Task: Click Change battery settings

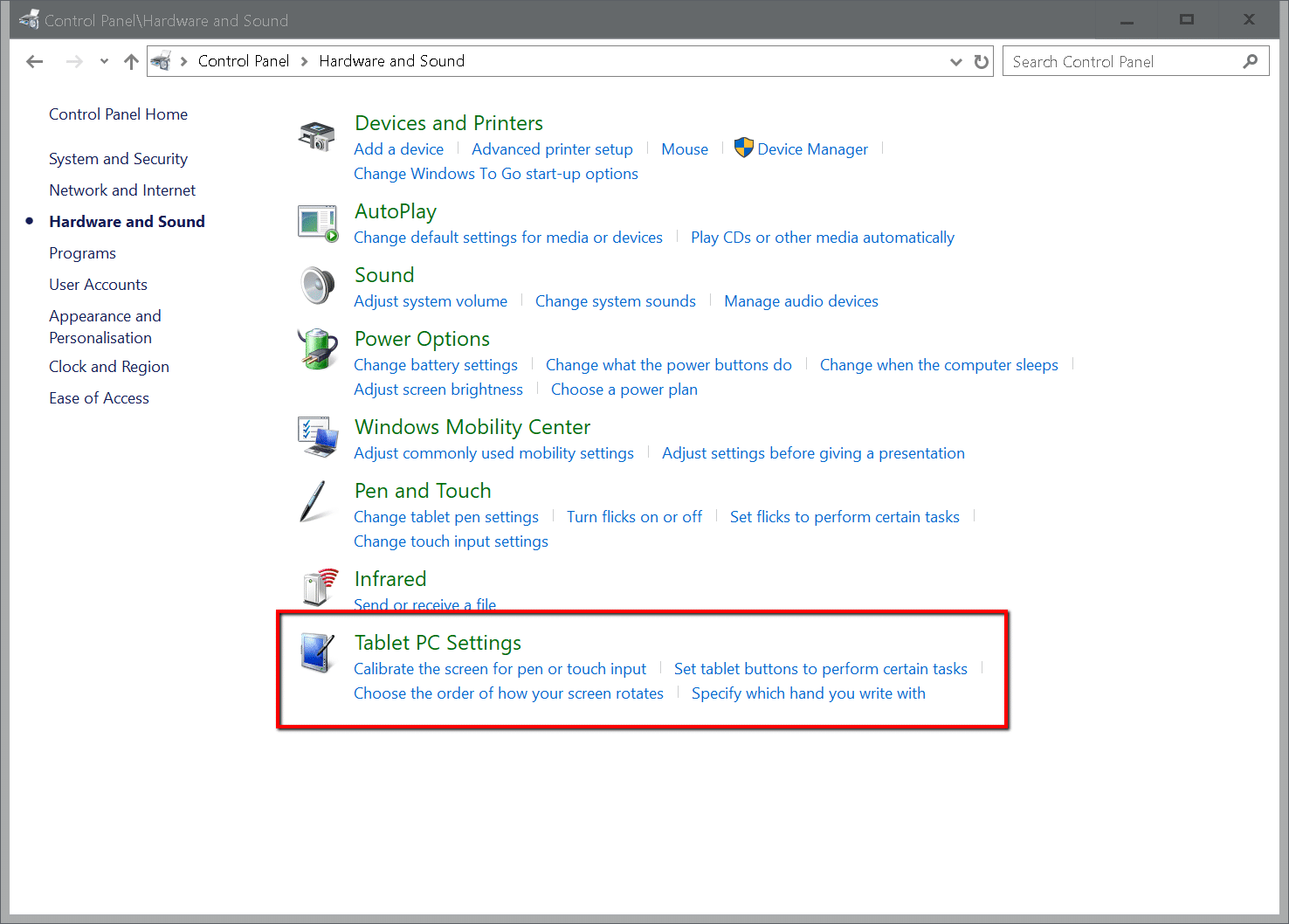Action: click(x=436, y=365)
